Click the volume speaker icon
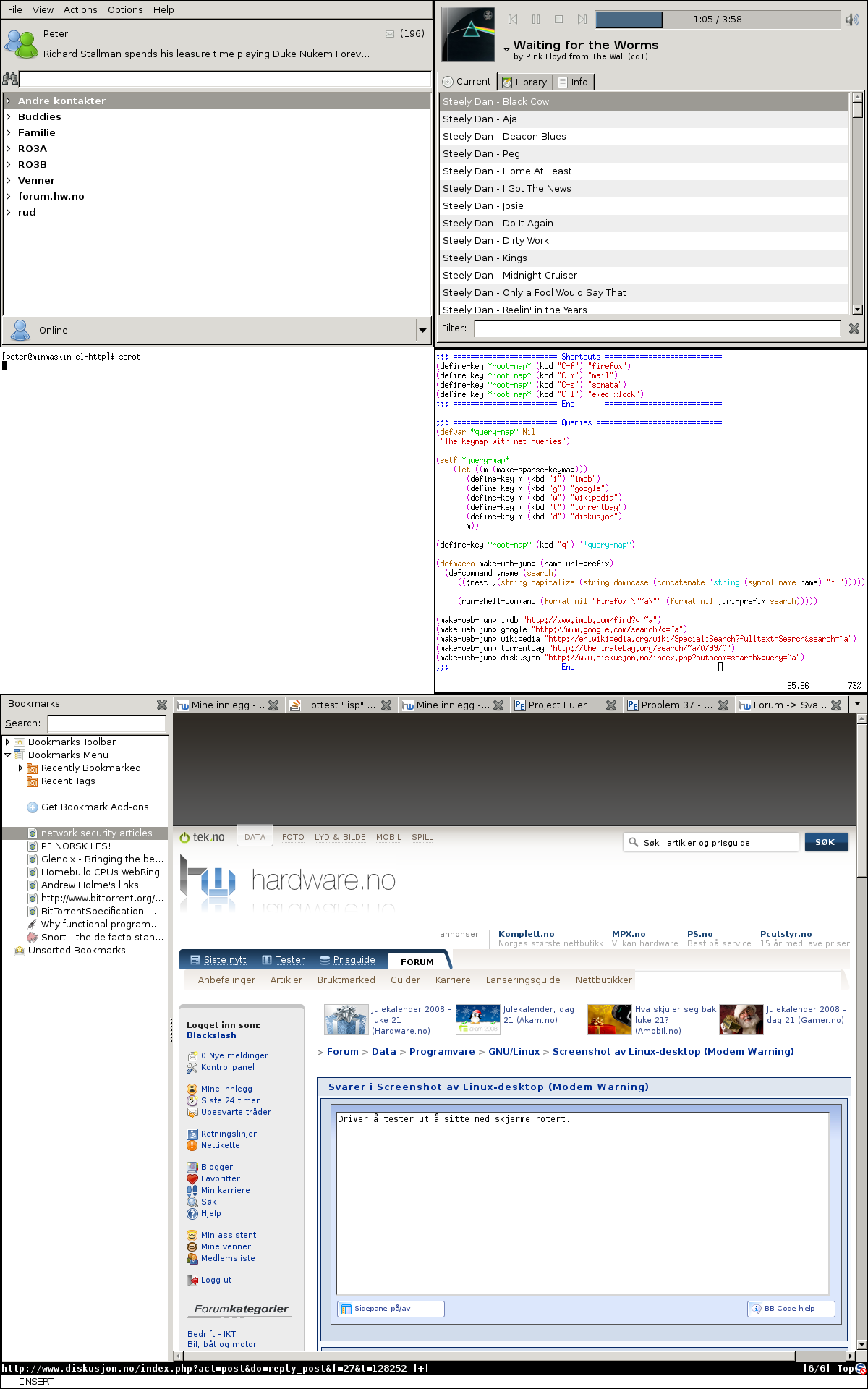The height and width of the screenshot is (1389, 868). 852,20
